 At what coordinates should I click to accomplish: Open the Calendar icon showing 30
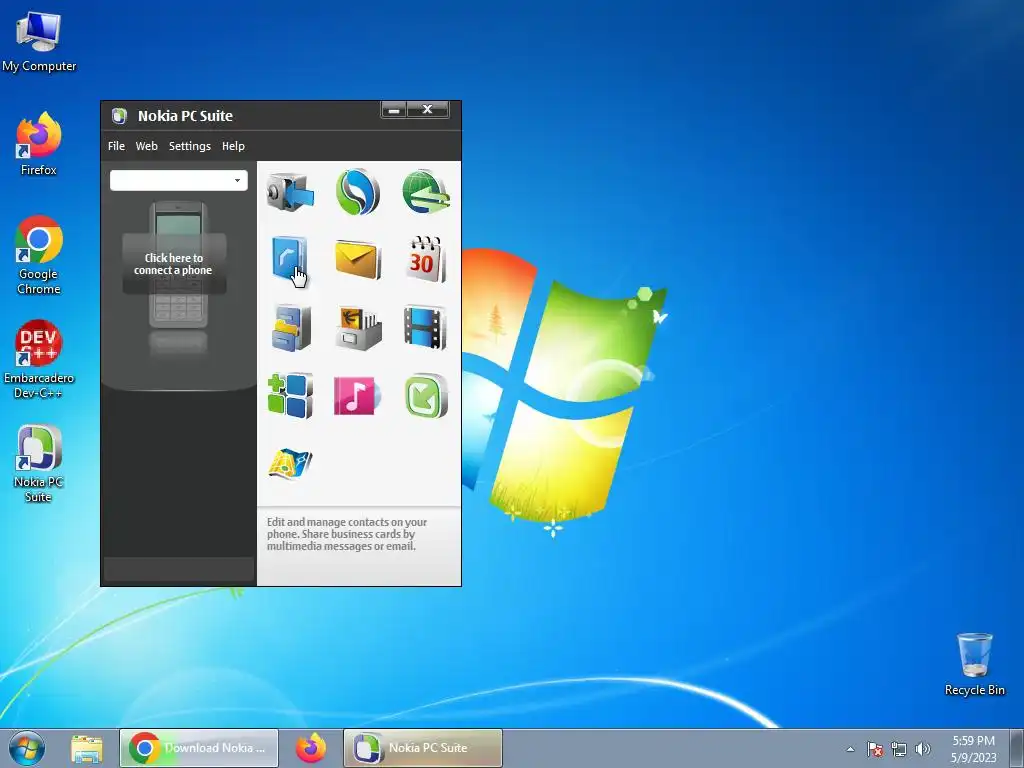(426, 259)
